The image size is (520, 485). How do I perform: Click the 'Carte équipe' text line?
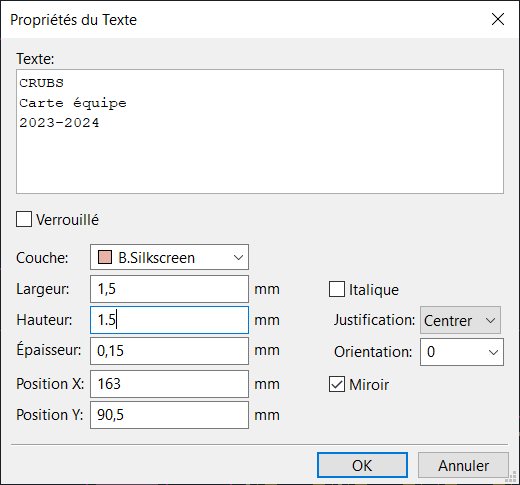(73, 103)
